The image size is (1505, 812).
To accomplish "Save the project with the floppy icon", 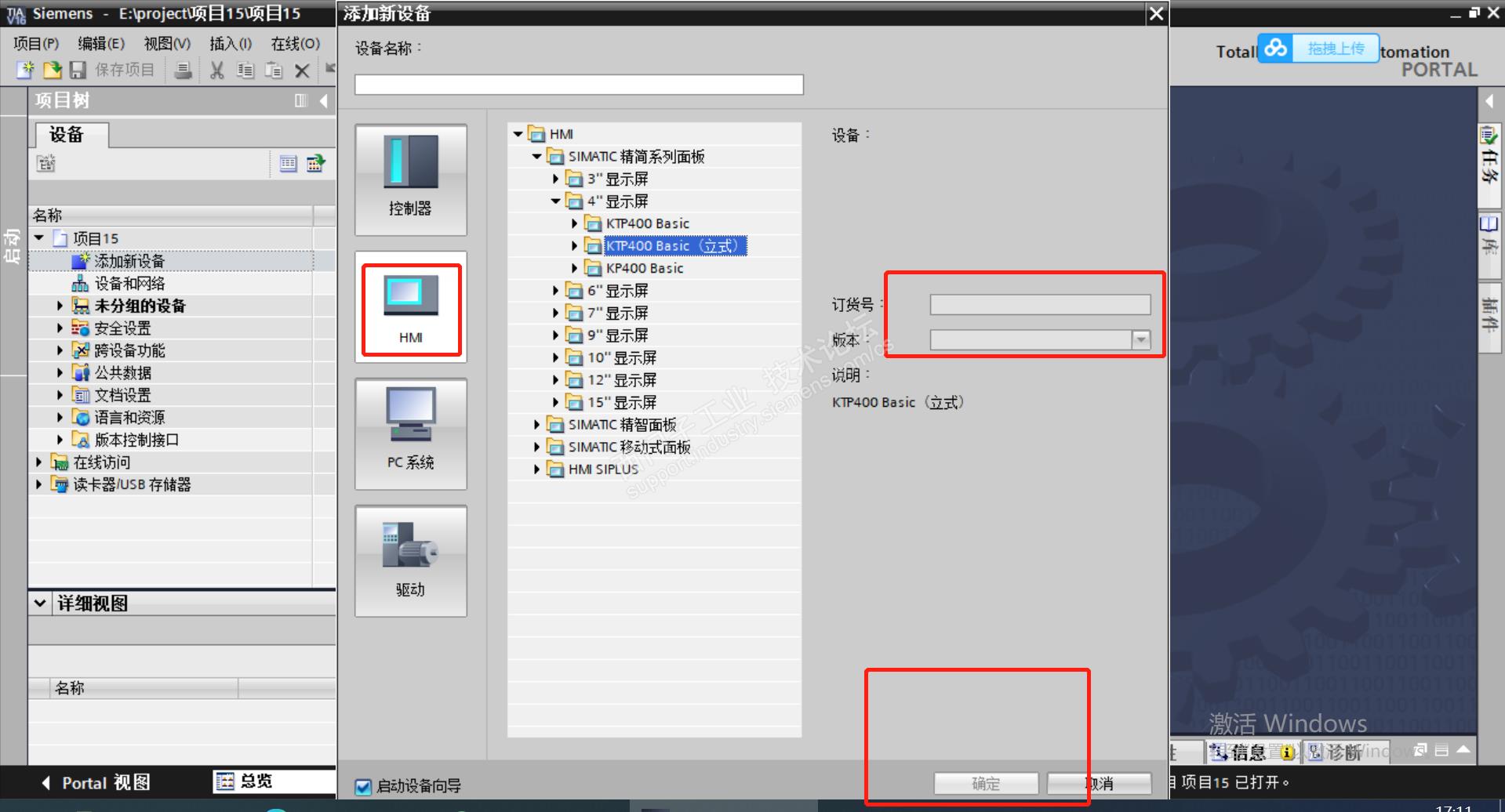I will (x=78, y=71).
